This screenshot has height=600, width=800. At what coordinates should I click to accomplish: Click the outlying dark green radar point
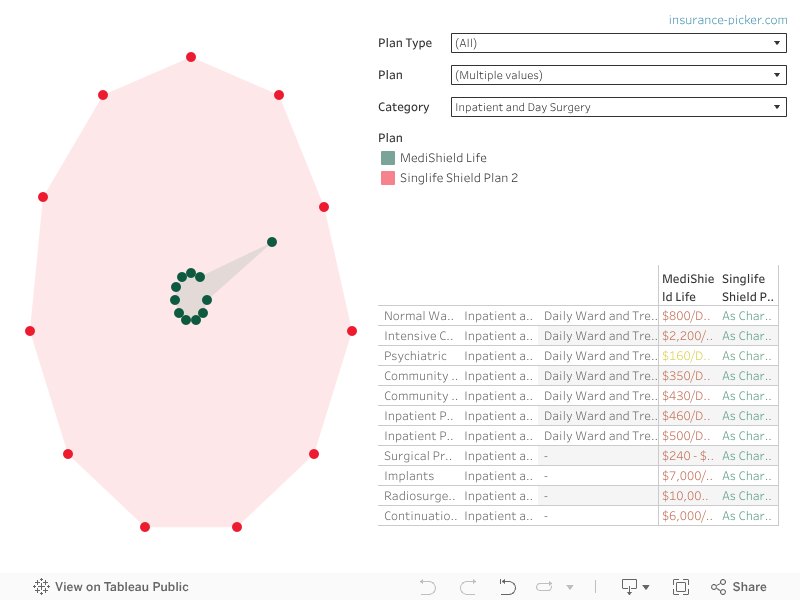point(272,242)
